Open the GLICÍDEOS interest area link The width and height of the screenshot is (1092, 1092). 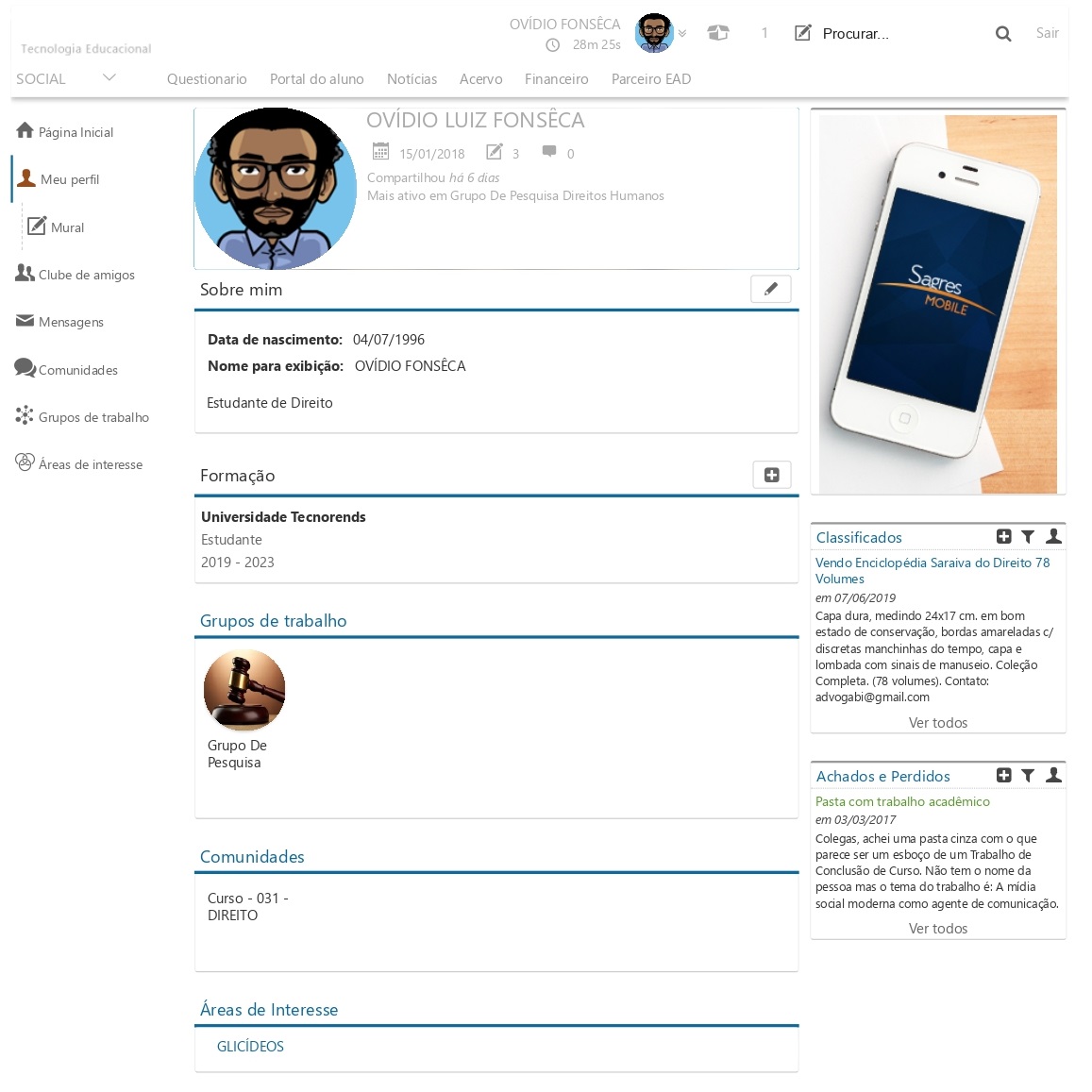tap(250, 1046)
